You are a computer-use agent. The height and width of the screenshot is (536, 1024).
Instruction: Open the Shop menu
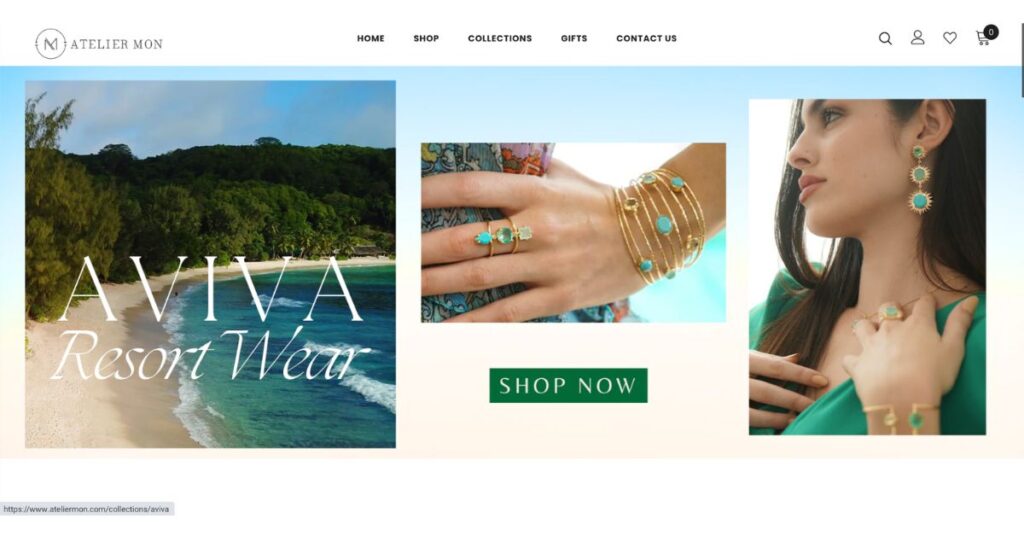click(x=426, y=39)
